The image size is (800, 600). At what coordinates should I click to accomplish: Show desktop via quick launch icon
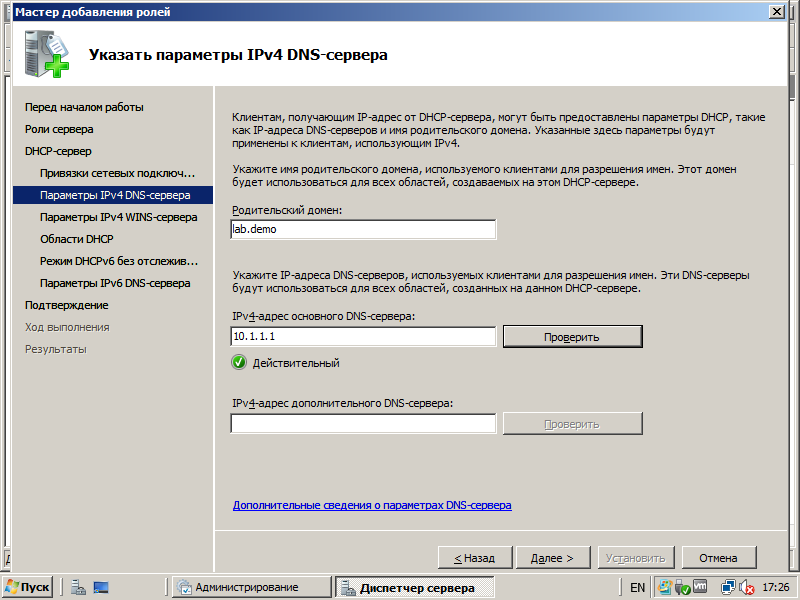click(101, 588)
